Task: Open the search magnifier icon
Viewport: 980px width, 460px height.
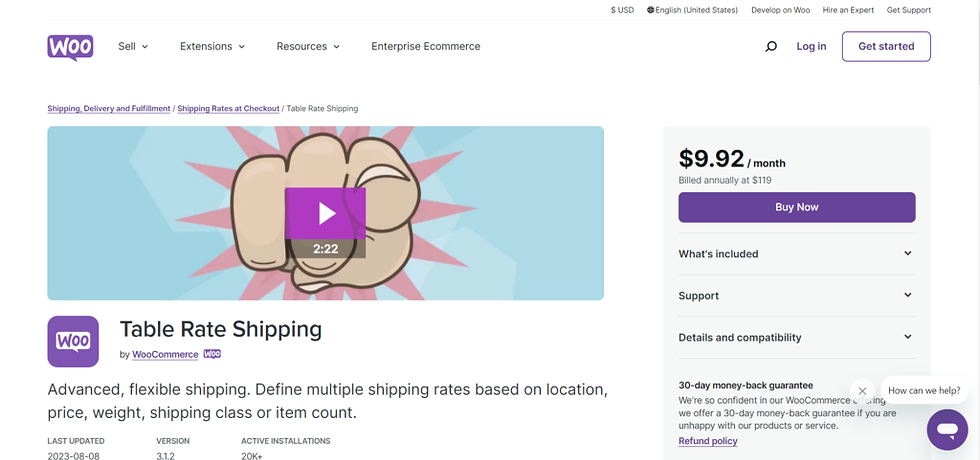Action: [771, 47]
